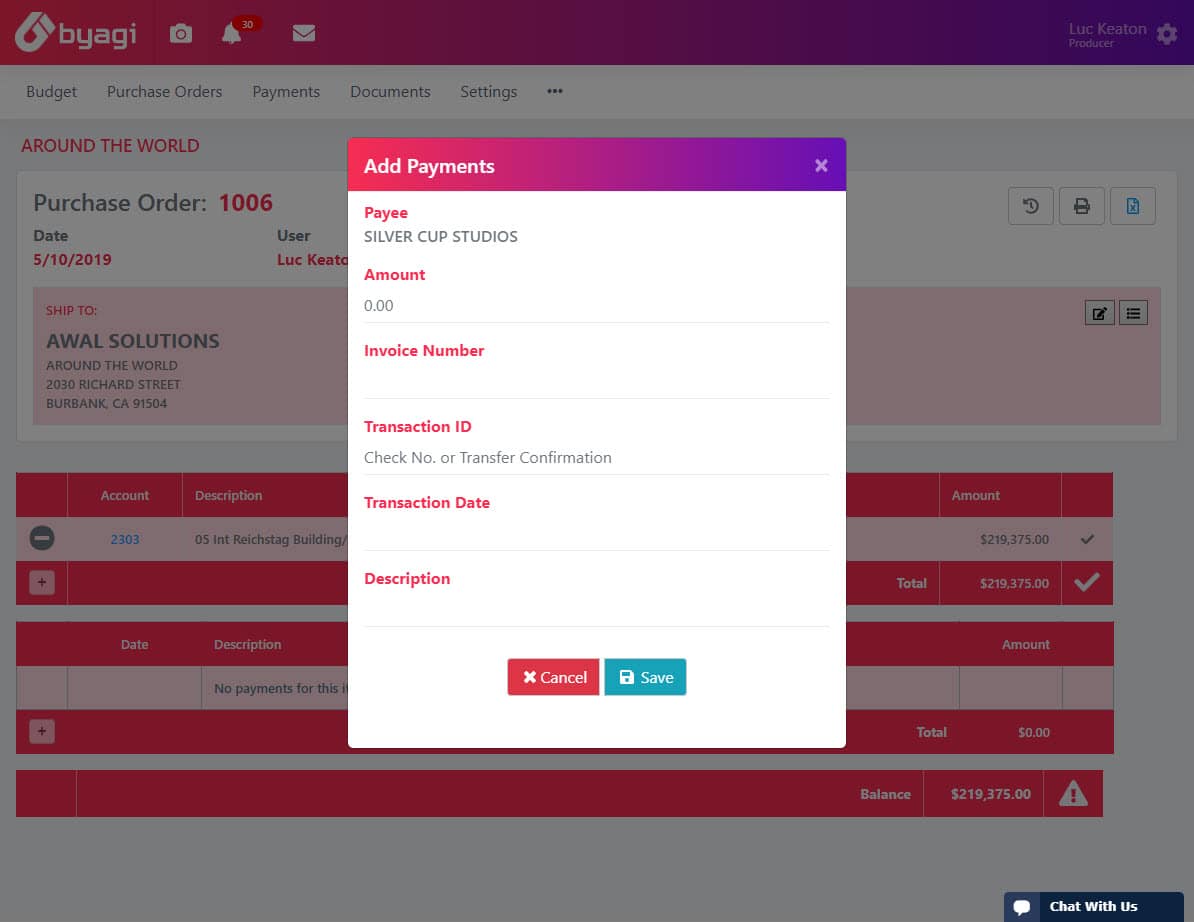Open the notifications bell showing 30 alerts
Viewport: 1194px width, 922px height.
[x=231, y=34]
